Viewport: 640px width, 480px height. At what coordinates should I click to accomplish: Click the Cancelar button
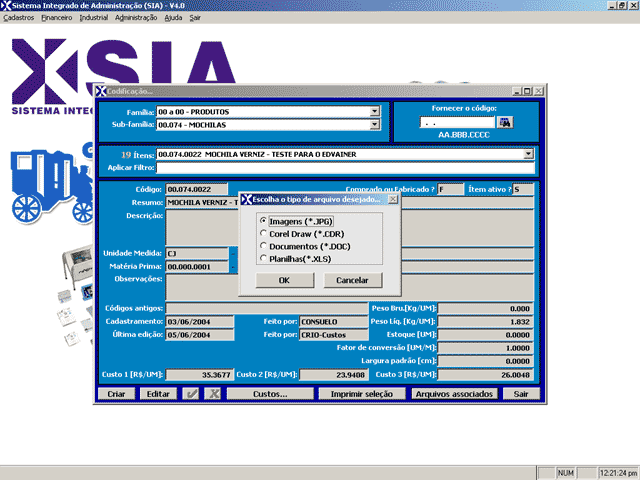pyautogui.click(x=353, y=281)
